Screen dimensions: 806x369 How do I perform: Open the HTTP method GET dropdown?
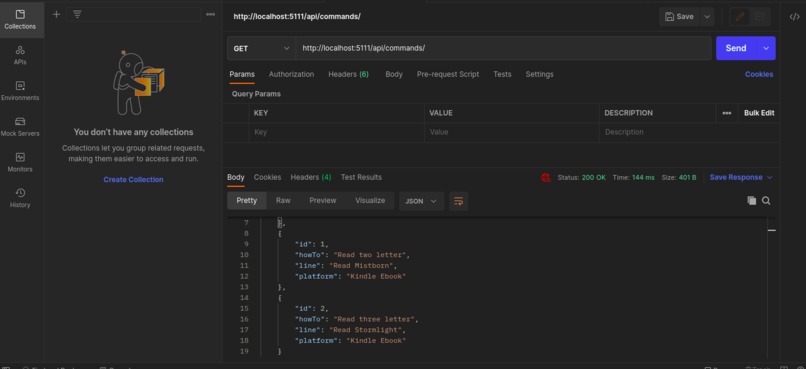(261, 48)
